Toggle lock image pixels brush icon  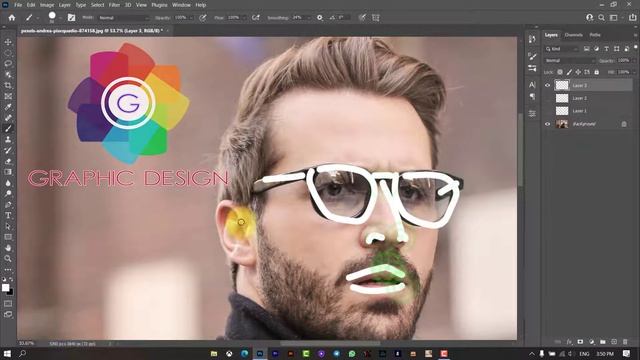569,72
